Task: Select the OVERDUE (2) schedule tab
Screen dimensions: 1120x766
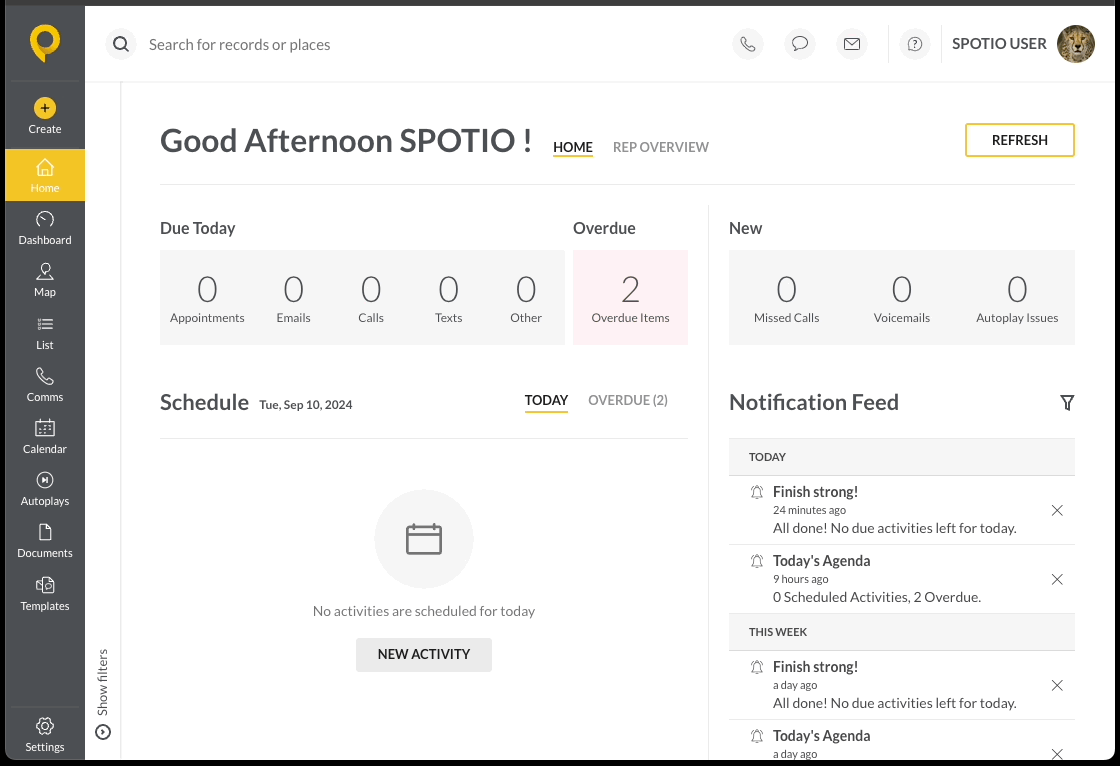Action: coord(628,401)
